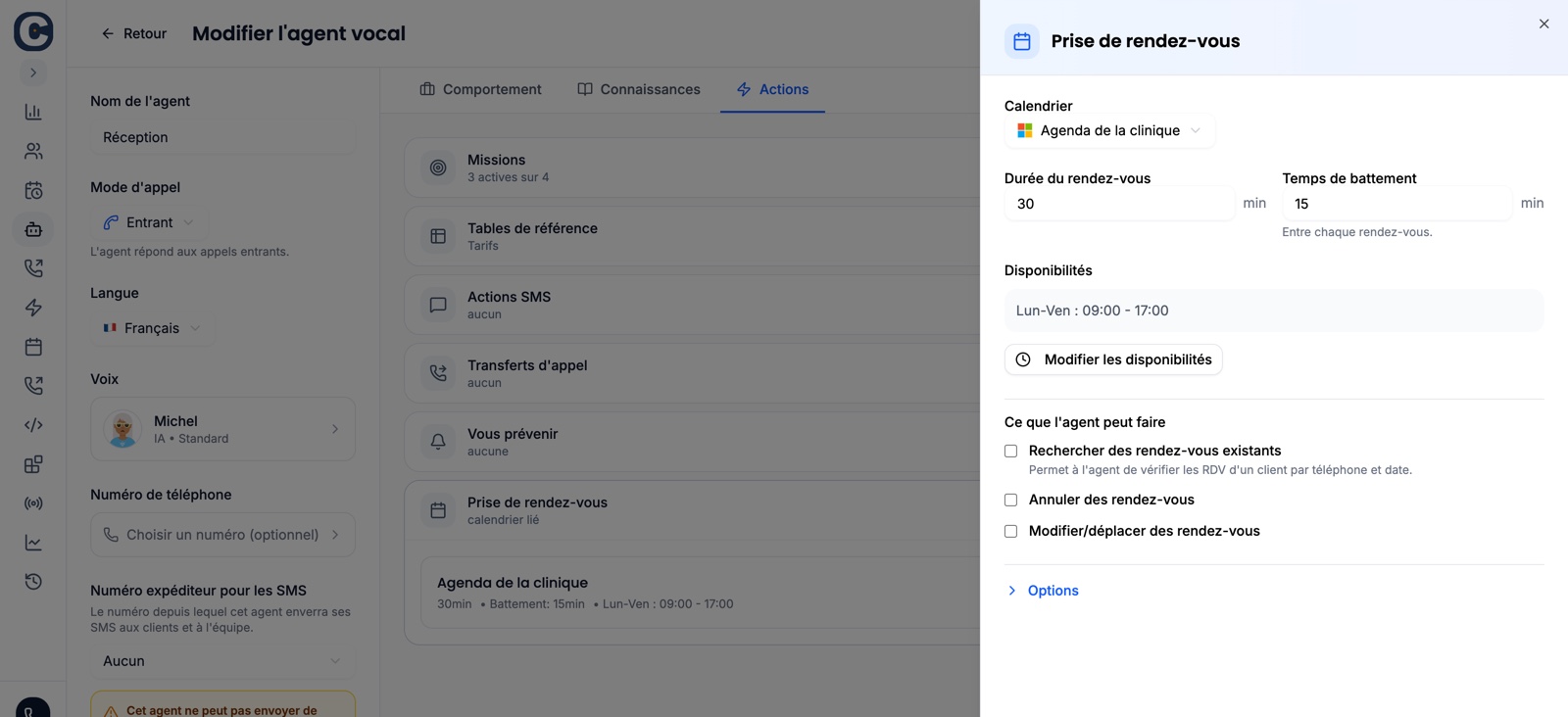
Task: Open the Michel voice selector card
Action: point(222,429)
